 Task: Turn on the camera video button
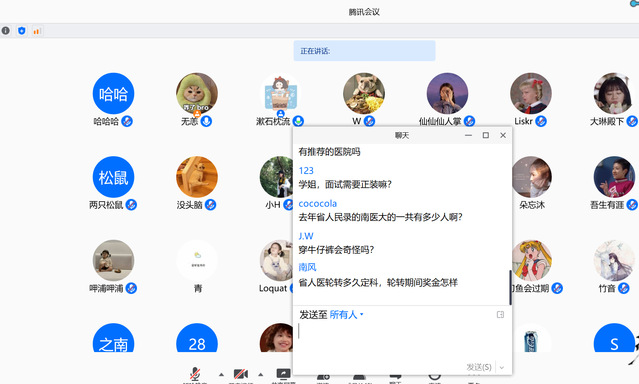click(240, 374)
